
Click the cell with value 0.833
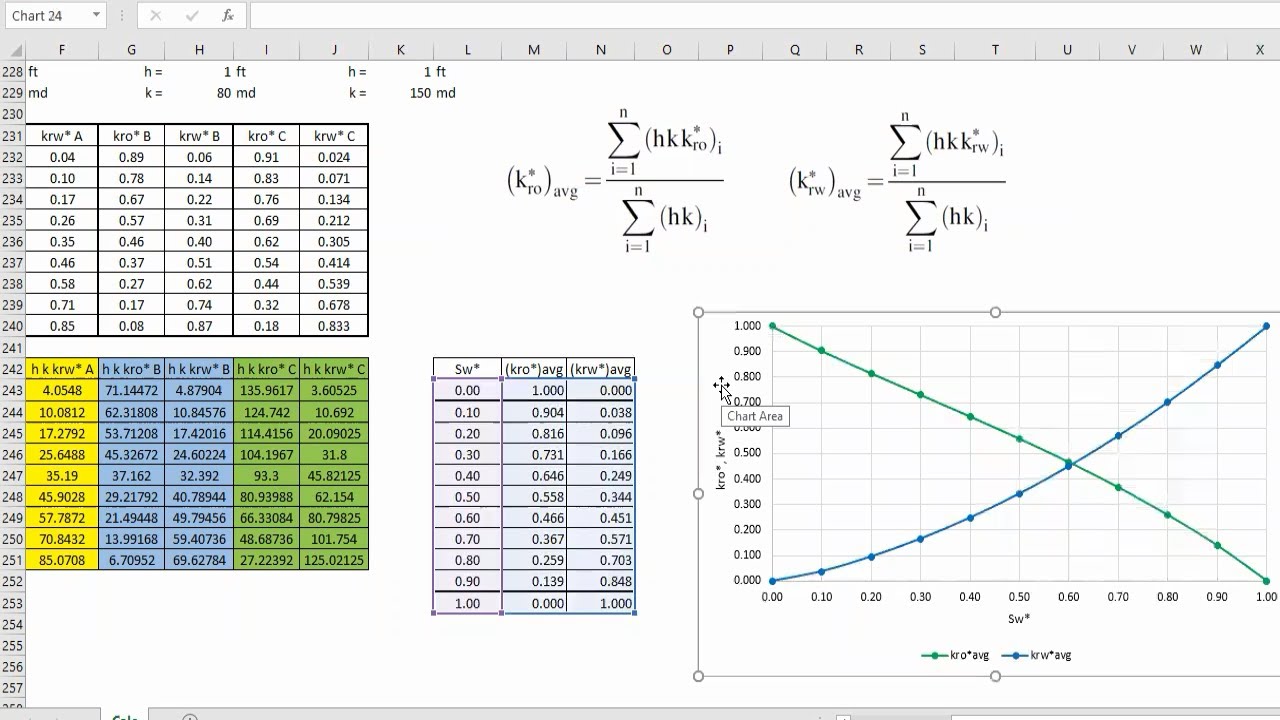[x=335, y=326]
